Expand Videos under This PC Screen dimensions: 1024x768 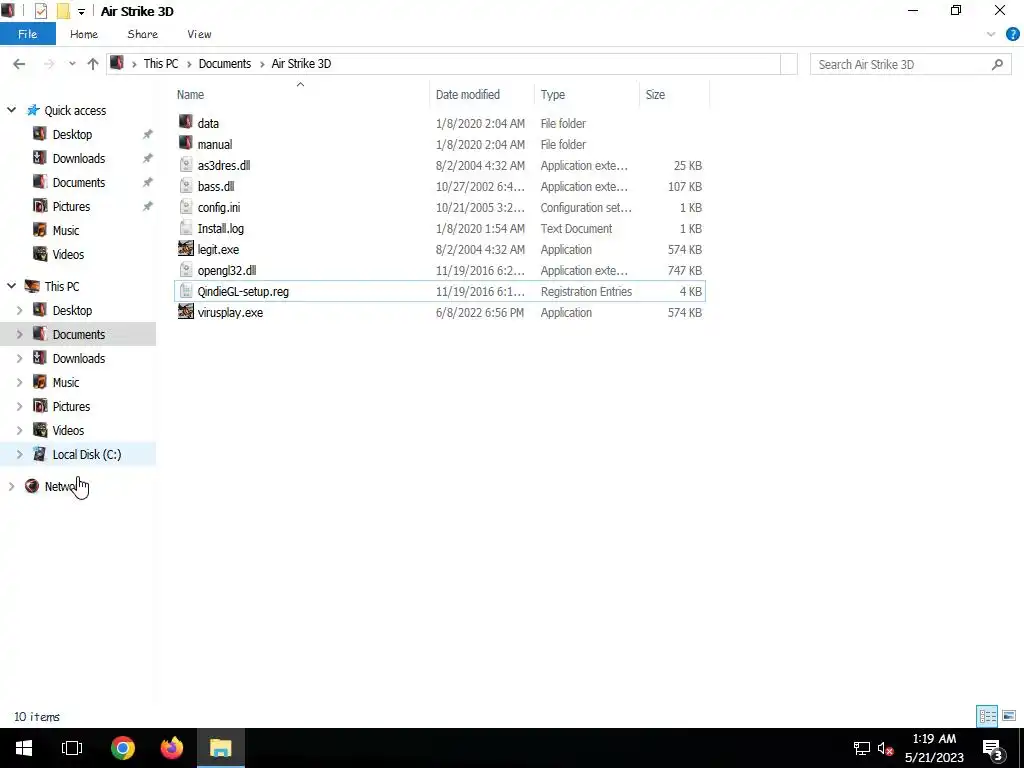pos(19,430)
